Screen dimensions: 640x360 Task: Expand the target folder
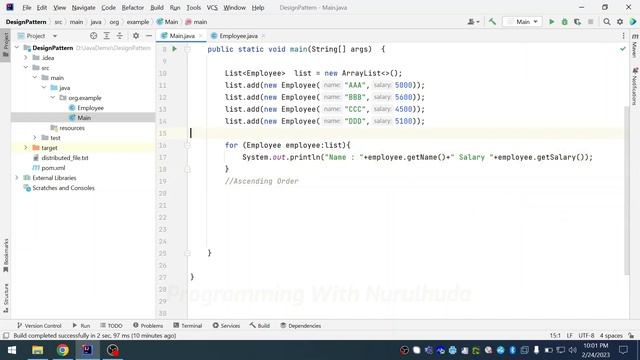point(26,148)
